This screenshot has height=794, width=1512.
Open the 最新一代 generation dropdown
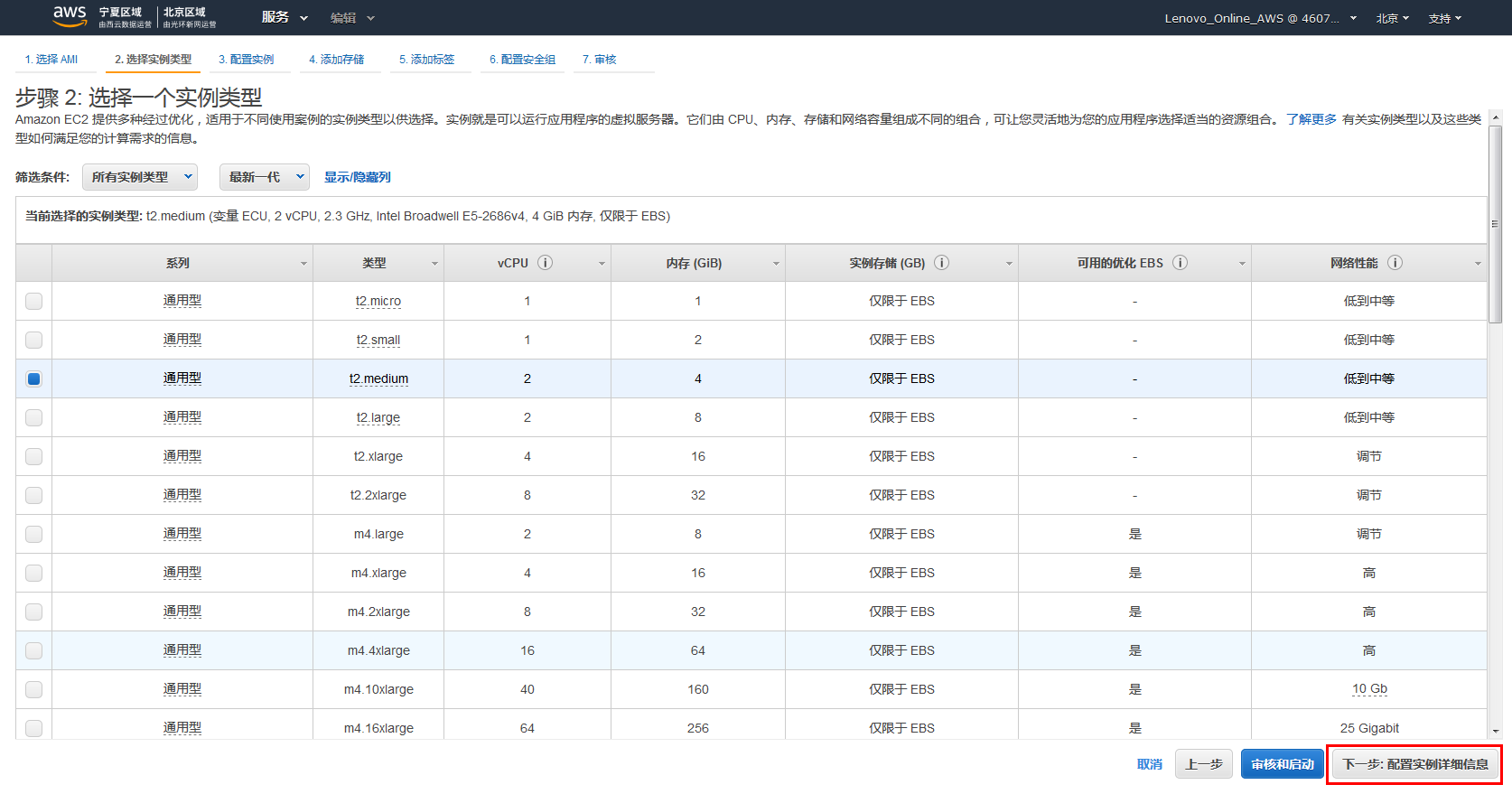point(265,177)
